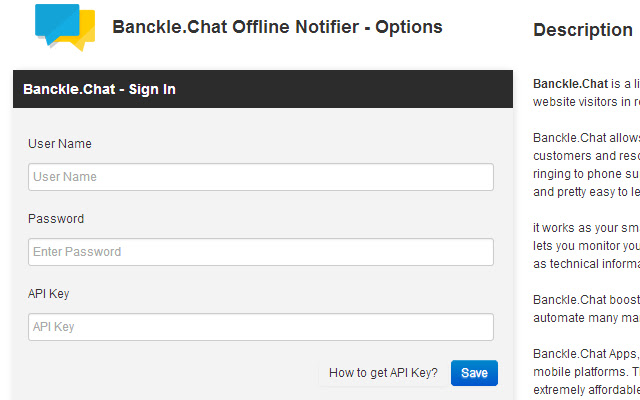
Task: Click the Password field label
Action: pyautogui.click(x=56, y=219)
